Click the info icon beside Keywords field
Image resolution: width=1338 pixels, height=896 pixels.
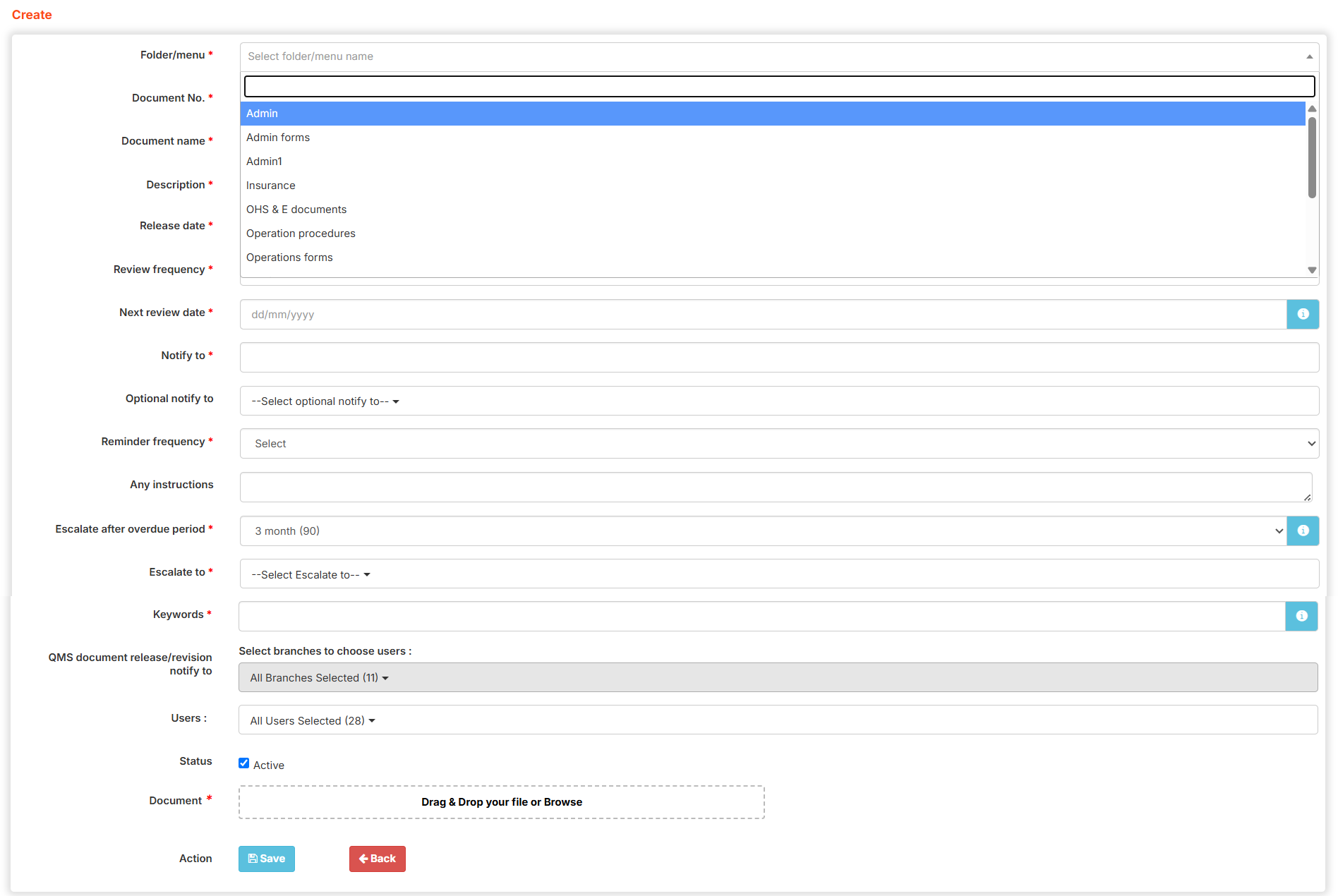1301,616
